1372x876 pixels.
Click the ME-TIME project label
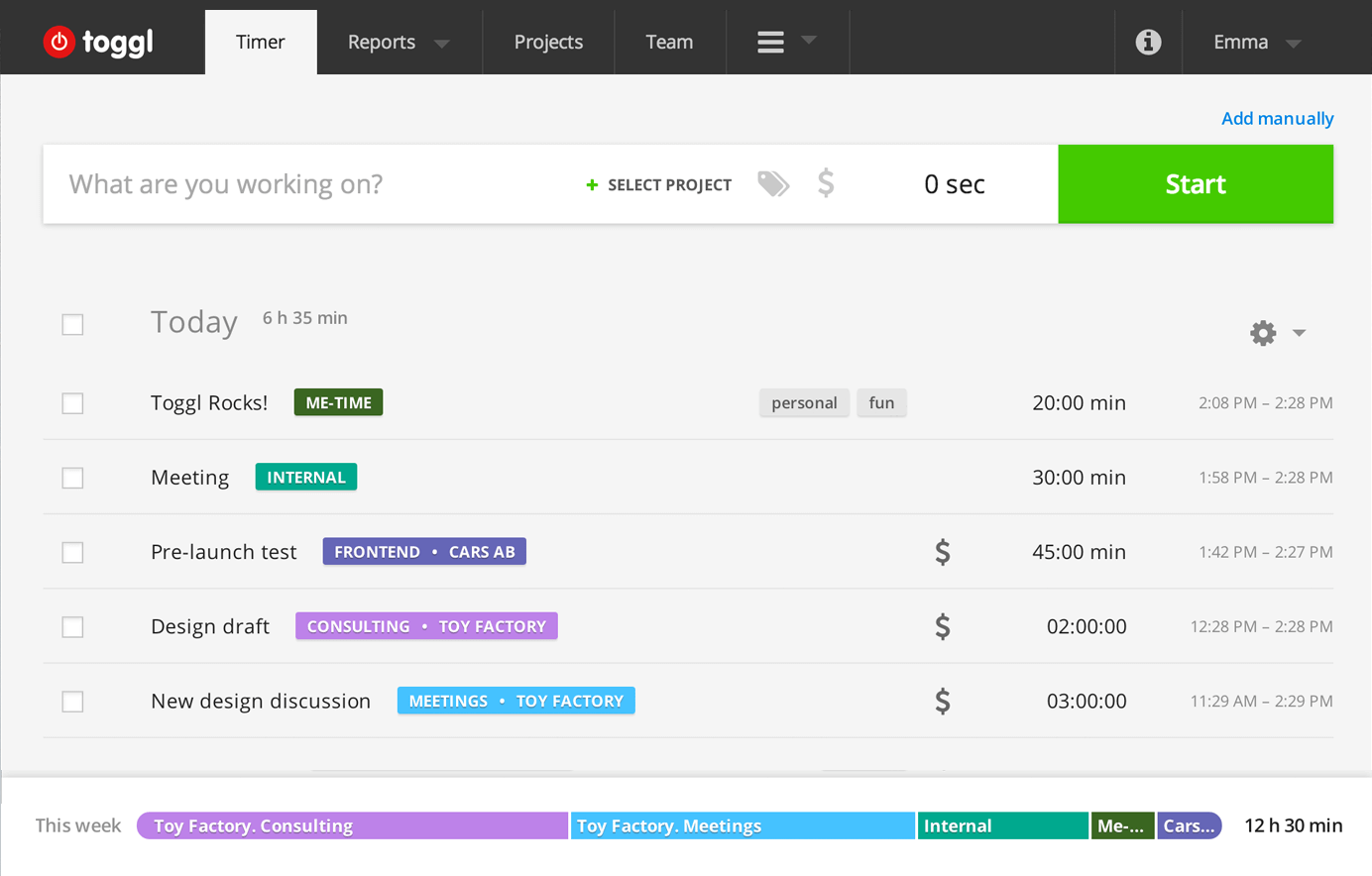click(x=338, y=402)
